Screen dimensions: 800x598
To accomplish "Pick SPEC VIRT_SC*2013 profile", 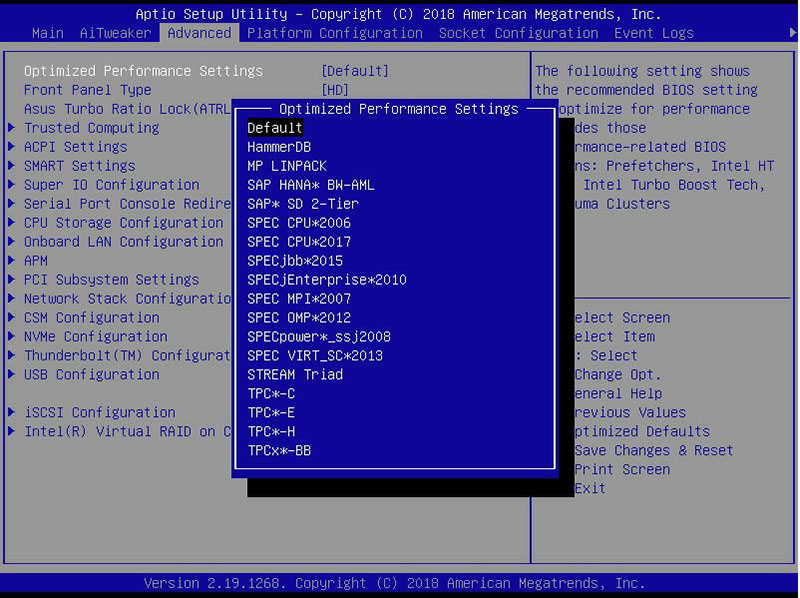I will click(x=315, y=356).
